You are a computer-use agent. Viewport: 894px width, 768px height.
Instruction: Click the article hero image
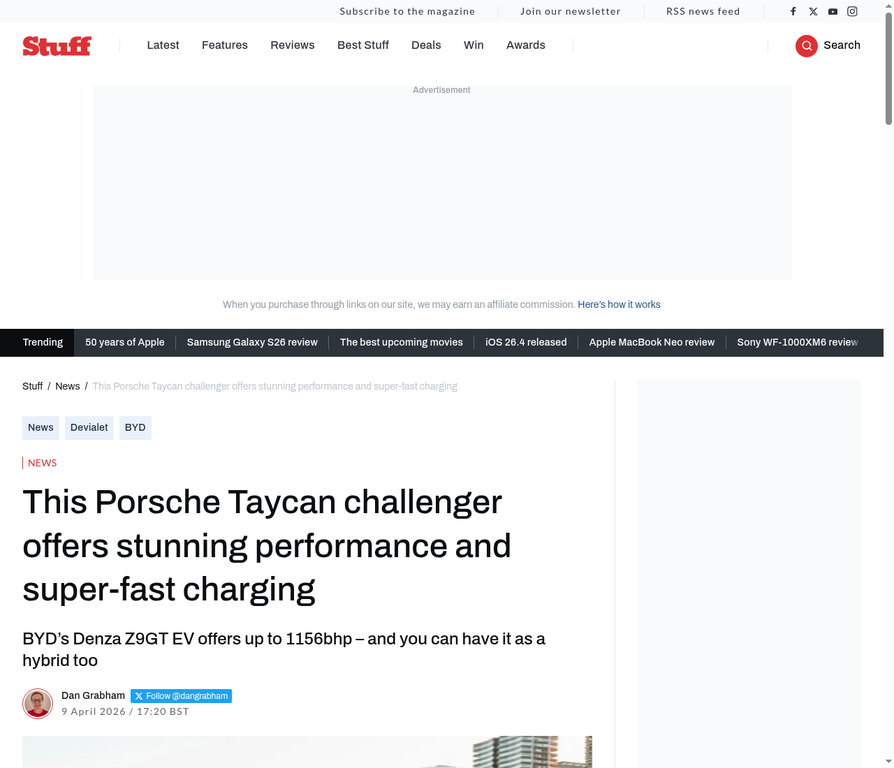[307, 751]
